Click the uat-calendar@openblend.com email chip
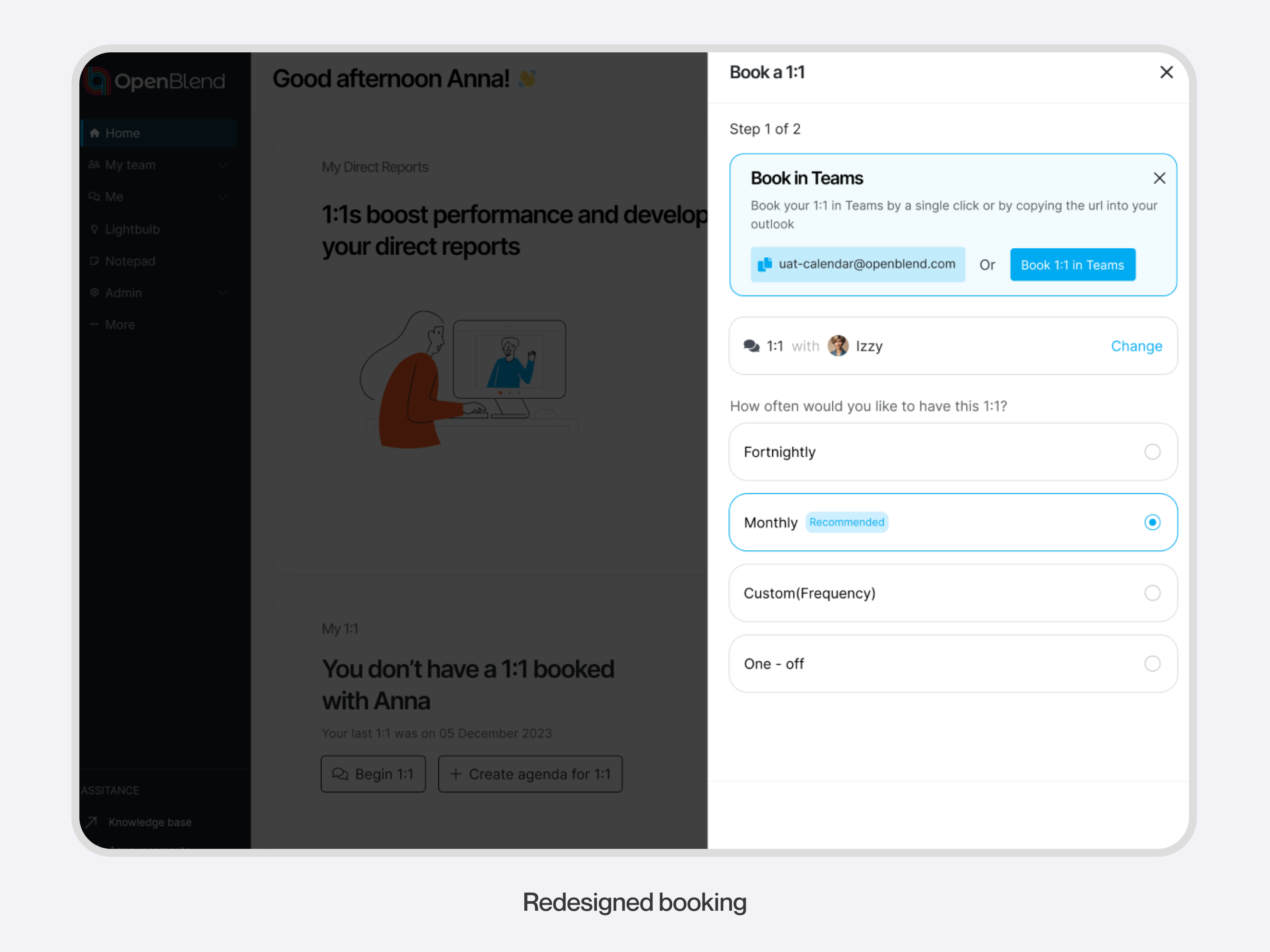 tap(858, 265)
